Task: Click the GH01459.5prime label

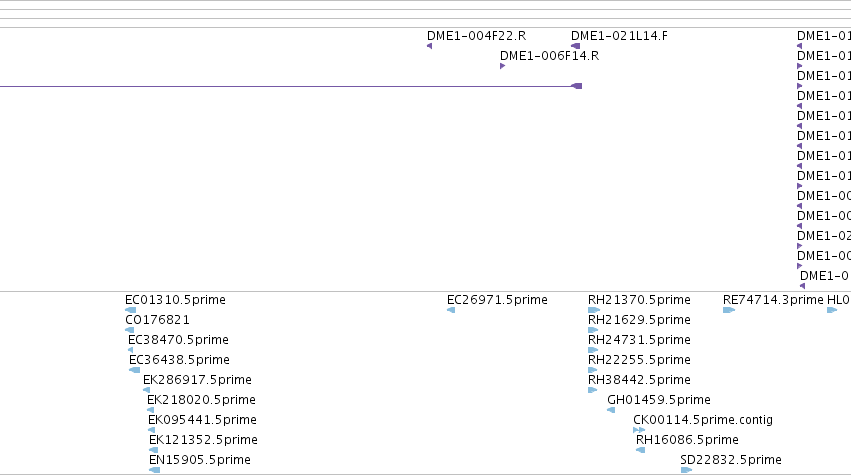Action: [x=659, y=400]
